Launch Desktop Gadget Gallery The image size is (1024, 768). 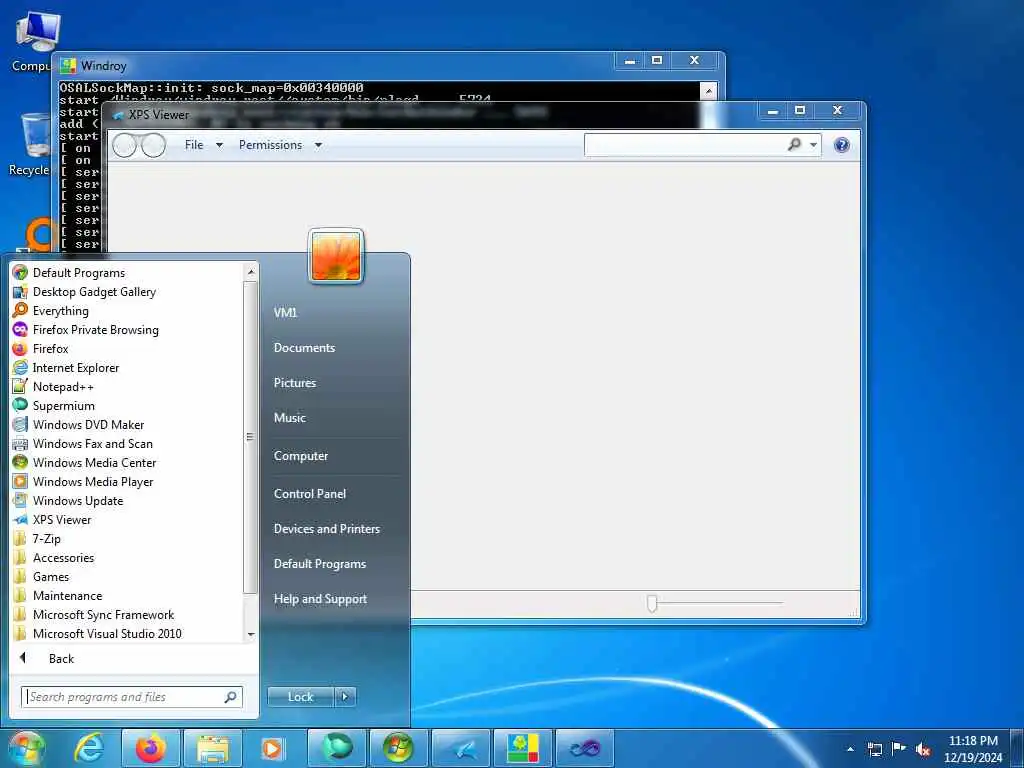pos(84,292)
